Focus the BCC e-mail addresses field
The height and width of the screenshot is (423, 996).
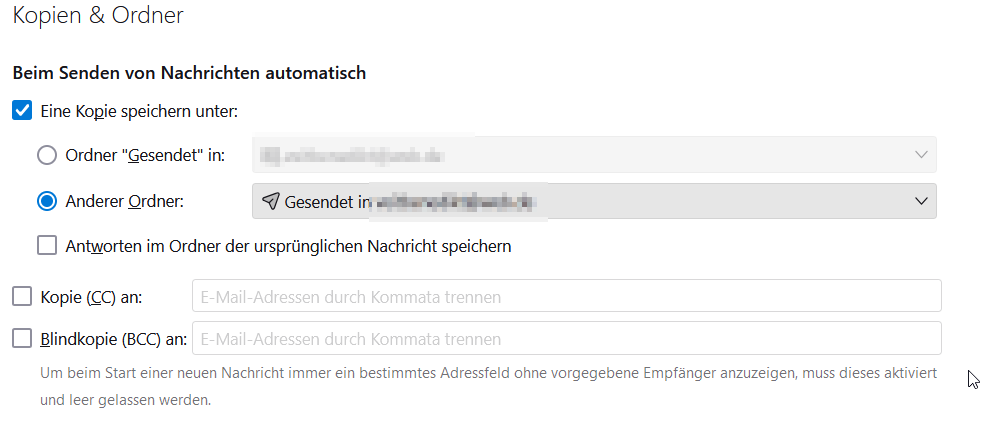(566, 339)
